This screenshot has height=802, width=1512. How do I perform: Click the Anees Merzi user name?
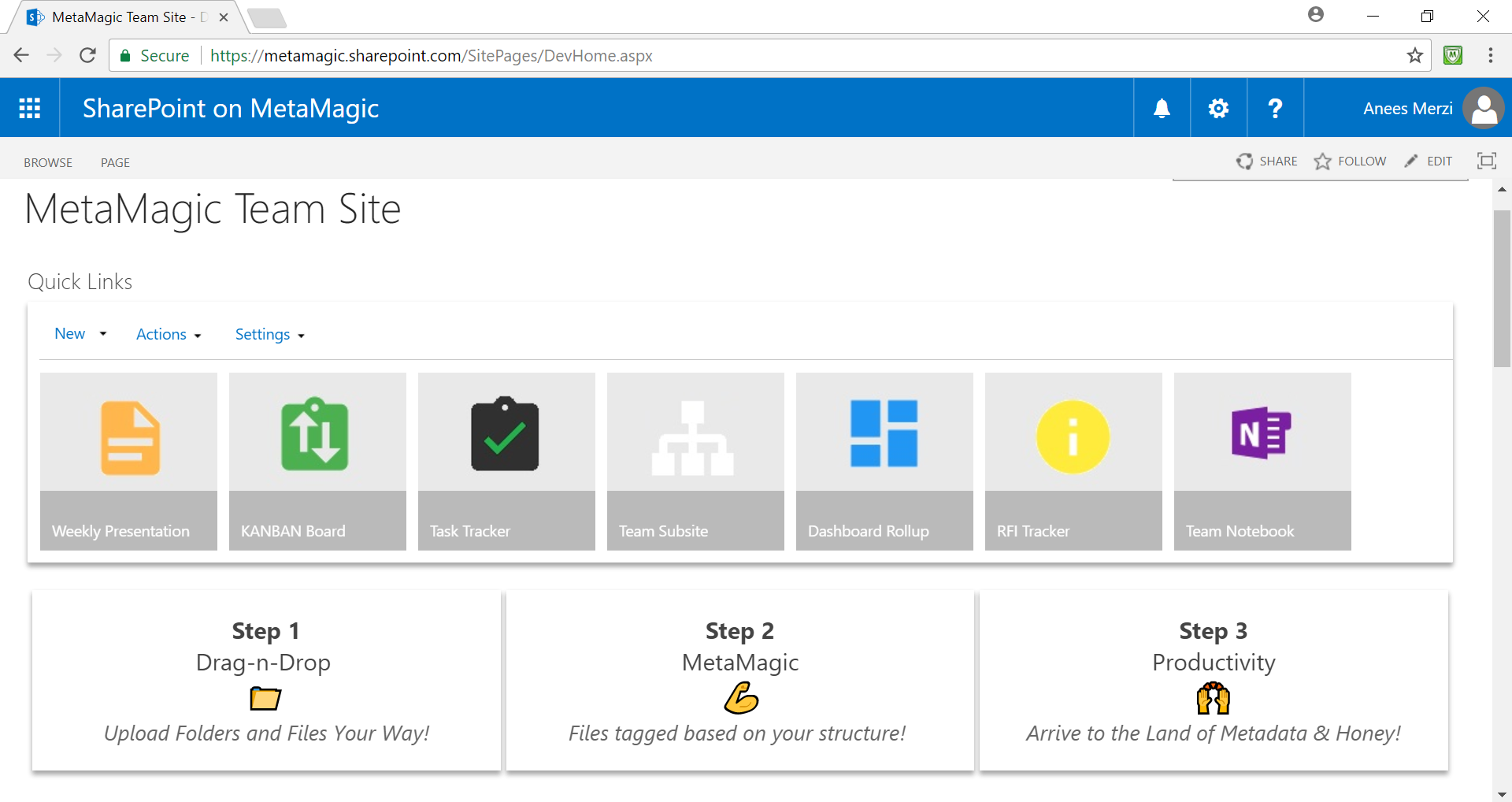pos(1408,109)
